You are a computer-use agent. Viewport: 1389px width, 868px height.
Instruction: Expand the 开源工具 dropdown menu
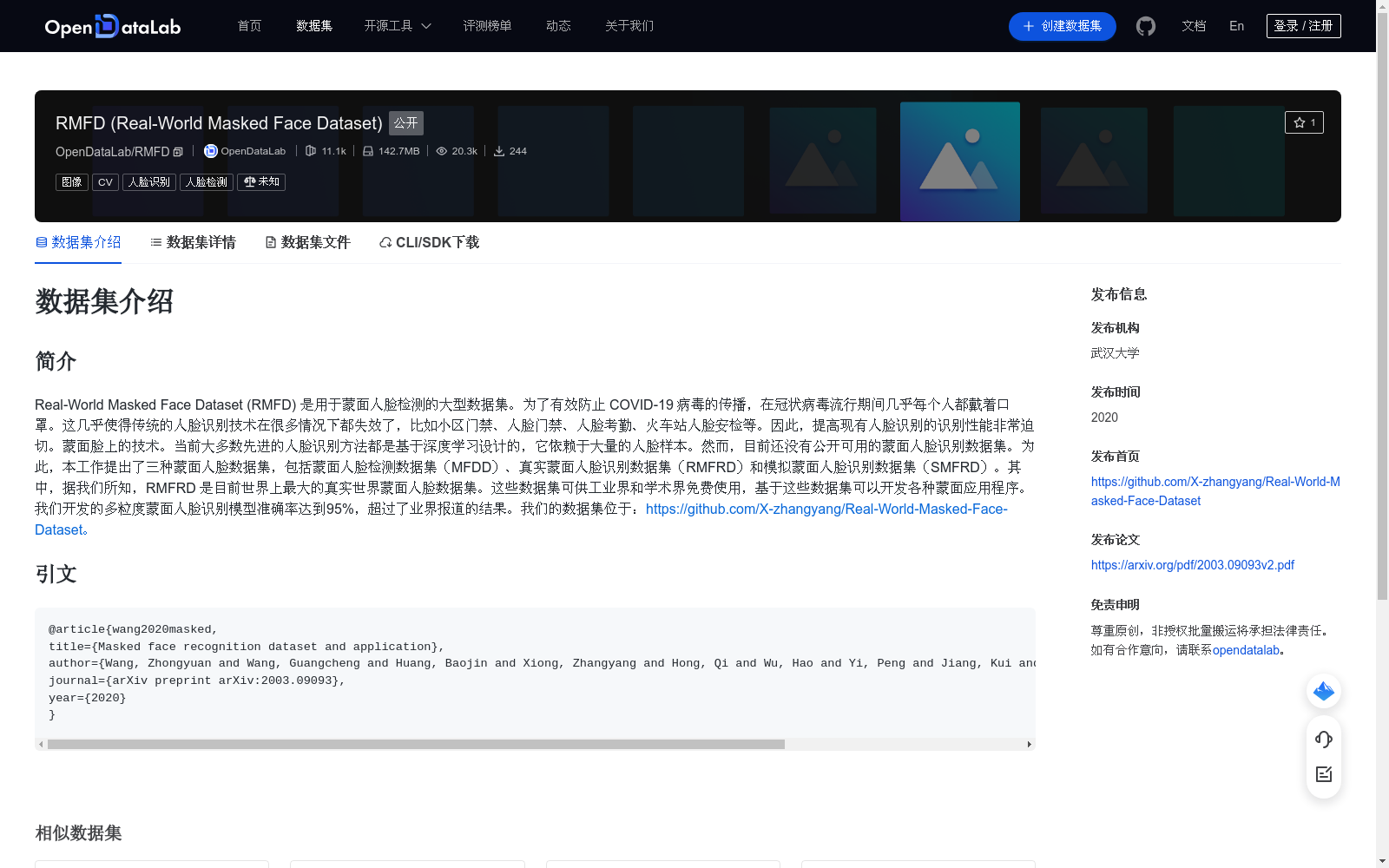coord(398,26)
